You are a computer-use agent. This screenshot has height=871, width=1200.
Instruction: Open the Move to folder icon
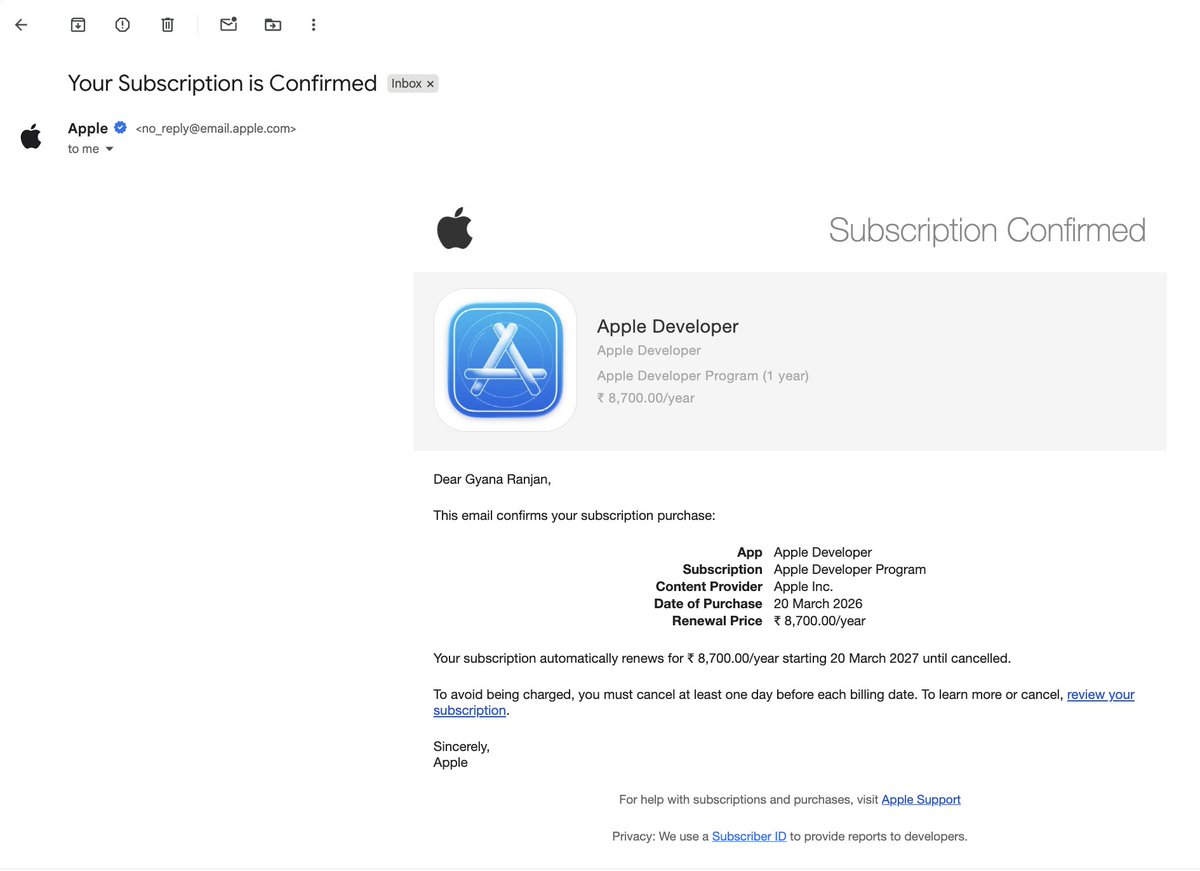coord(273,25)
